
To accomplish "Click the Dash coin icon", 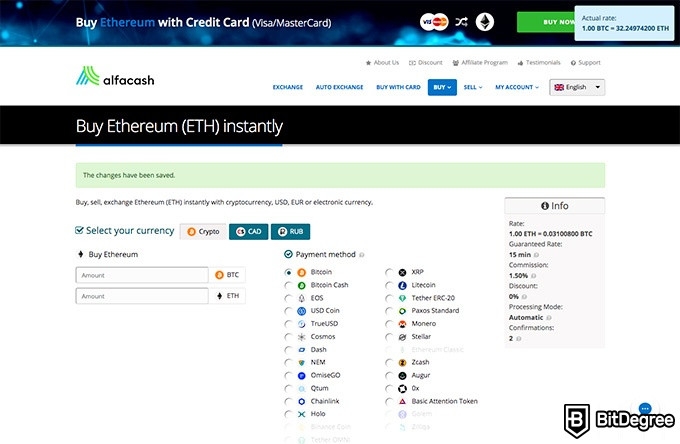I will tap(301, 350).
